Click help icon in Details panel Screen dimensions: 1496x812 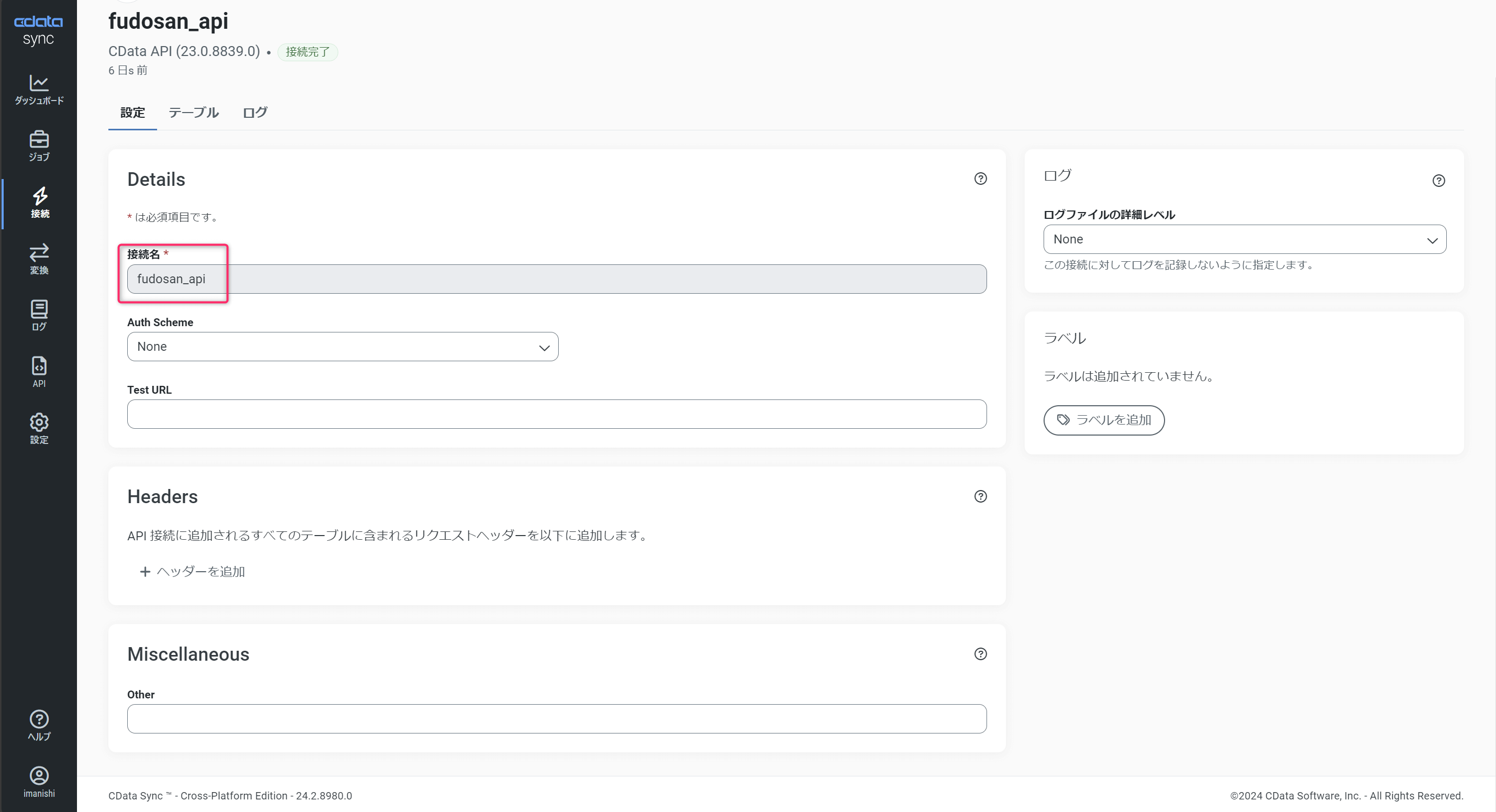click(980, 179)
